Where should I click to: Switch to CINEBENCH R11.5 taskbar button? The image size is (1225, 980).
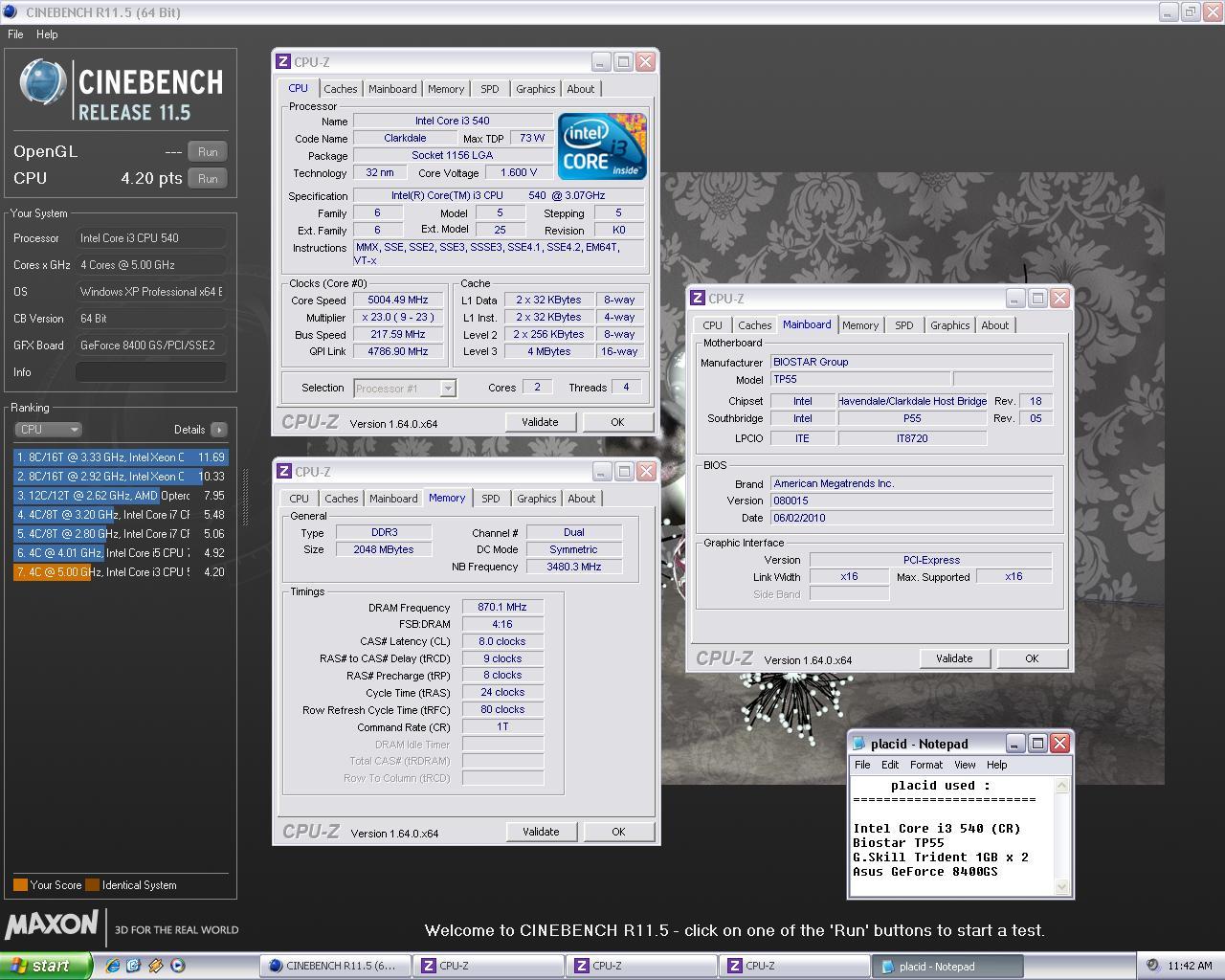pyautogui.click(x=335, y=966)
